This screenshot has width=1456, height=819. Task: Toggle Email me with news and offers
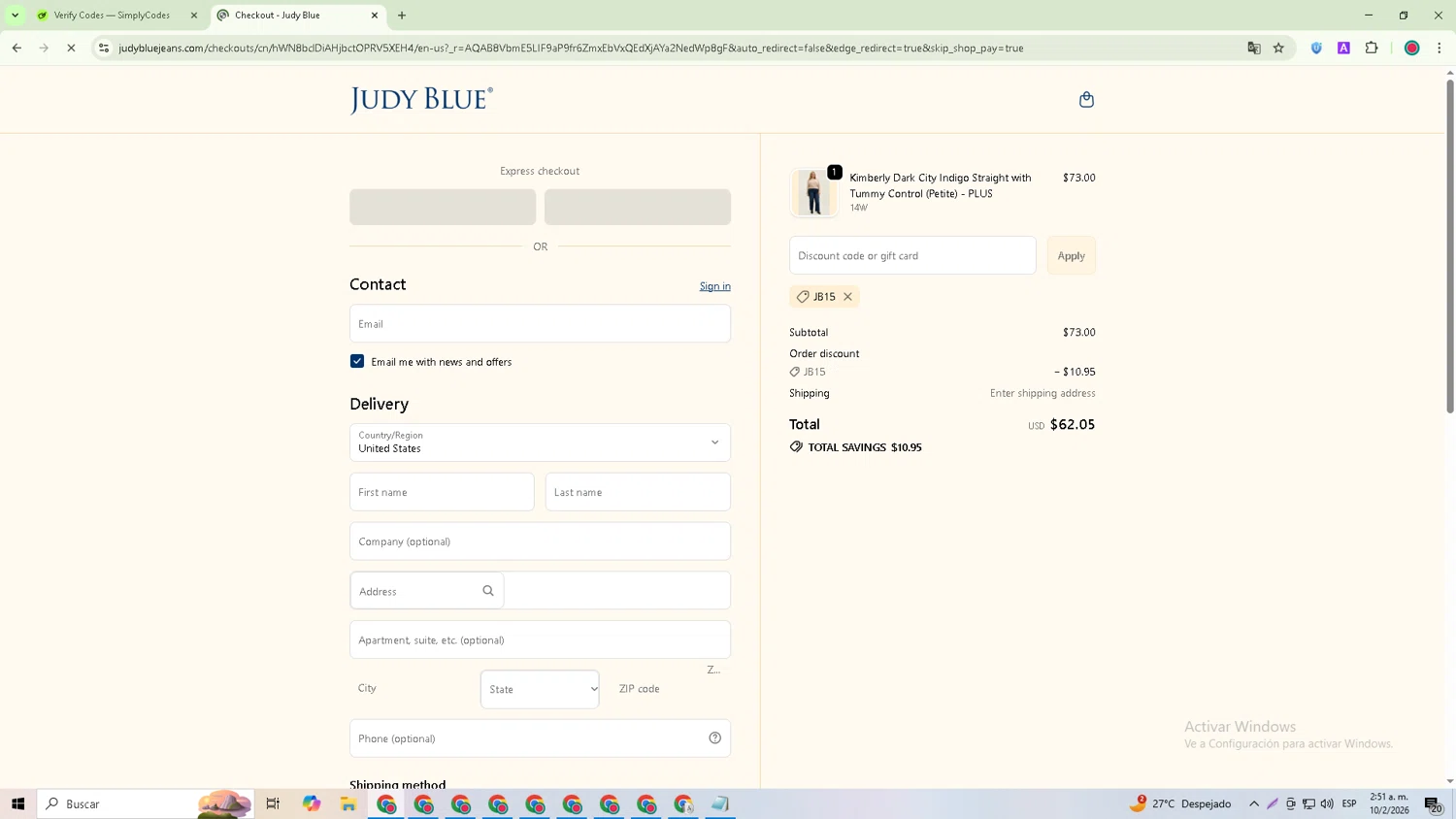click(x=357, y=361)
